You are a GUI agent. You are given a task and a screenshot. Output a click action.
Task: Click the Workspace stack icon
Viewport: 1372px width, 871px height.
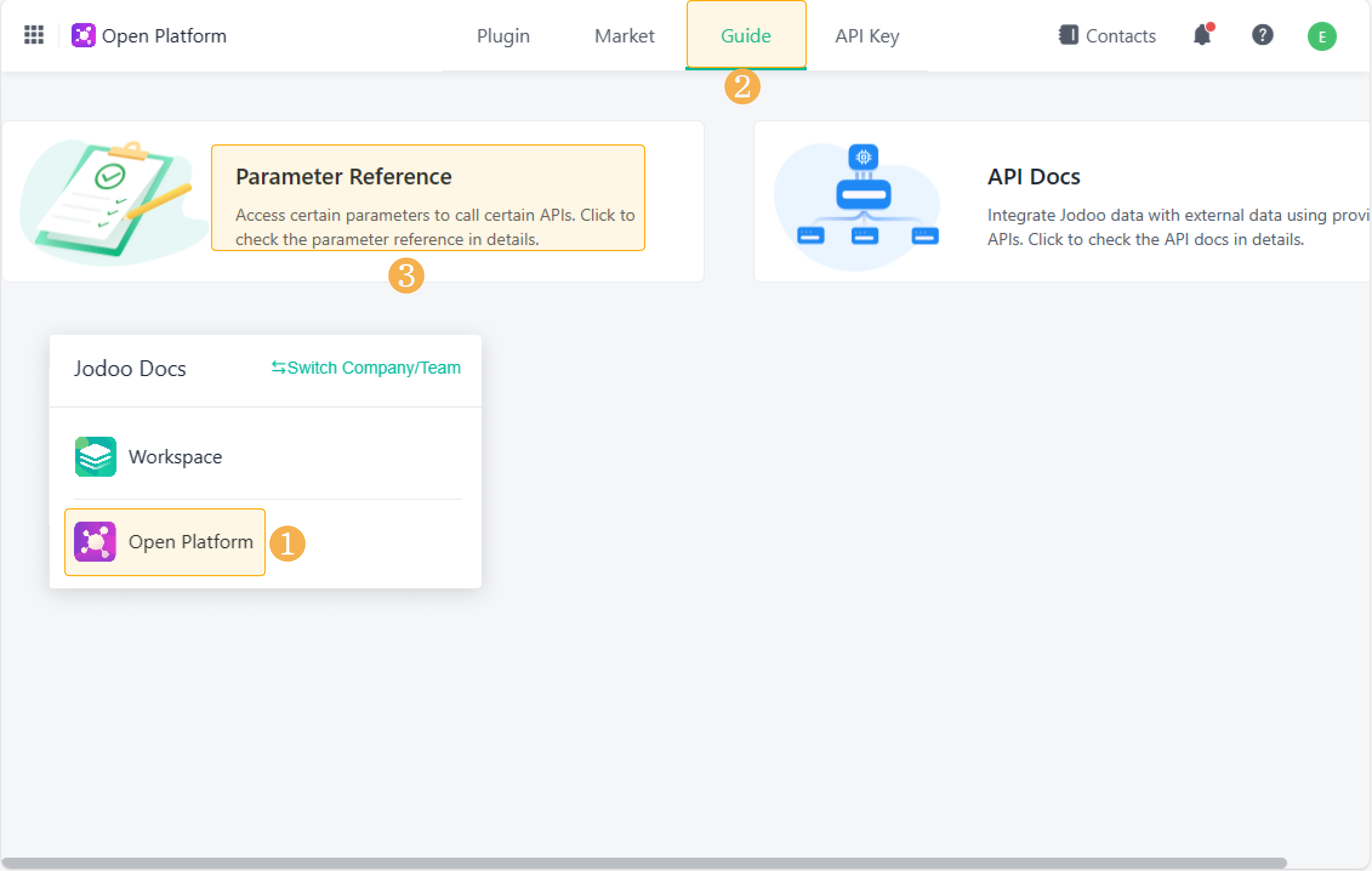[x=96, y=456]
